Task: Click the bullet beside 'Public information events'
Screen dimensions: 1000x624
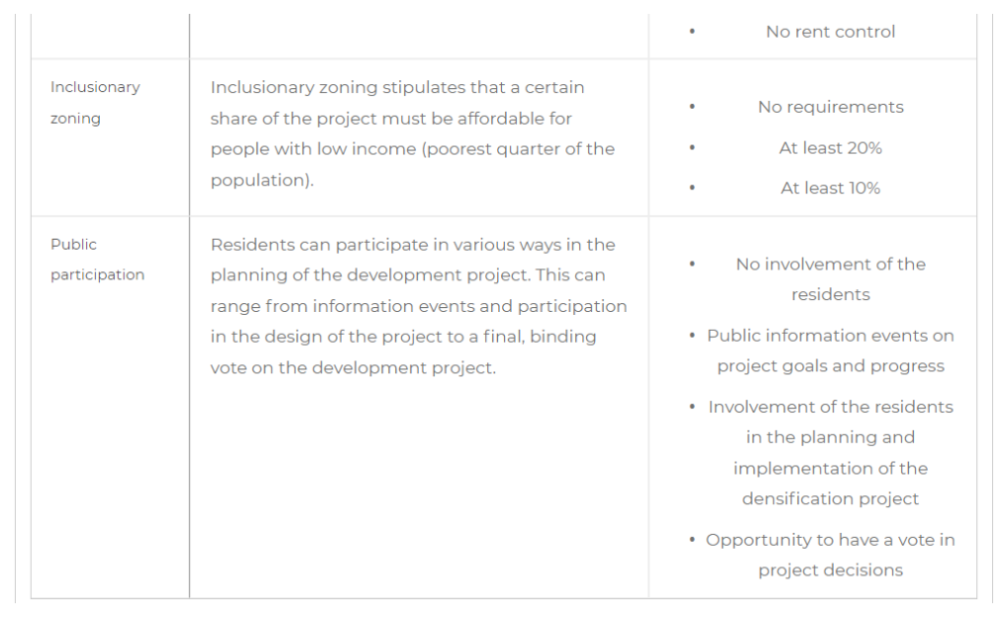Action: pos(692,336)
